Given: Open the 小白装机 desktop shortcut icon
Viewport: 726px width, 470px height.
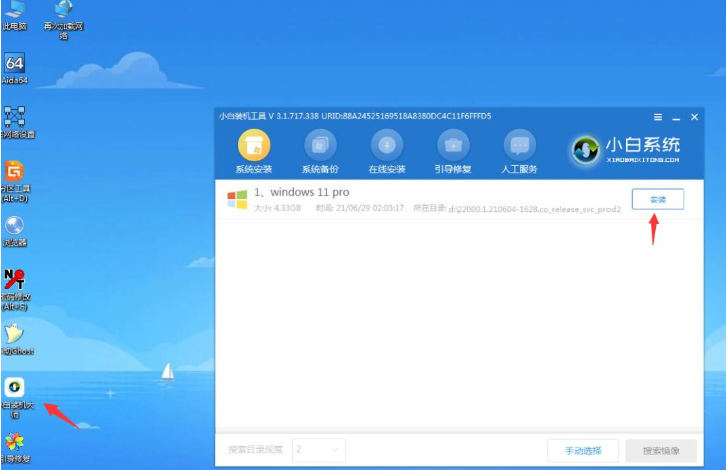Looking at the screenshot, I should (15, 397).
